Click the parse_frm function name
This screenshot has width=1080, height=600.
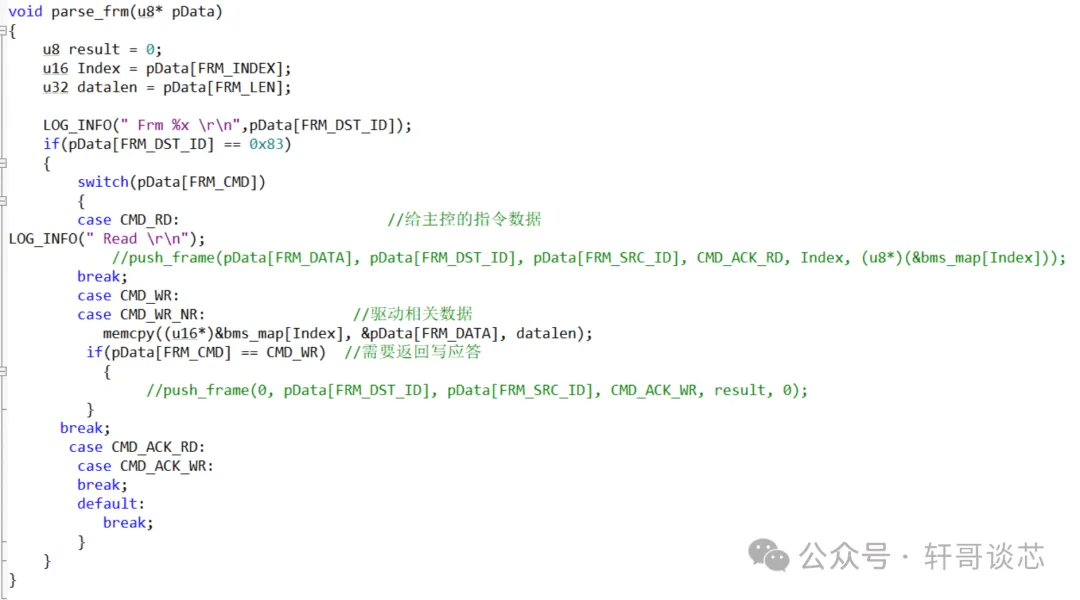[x=93, y=12]
